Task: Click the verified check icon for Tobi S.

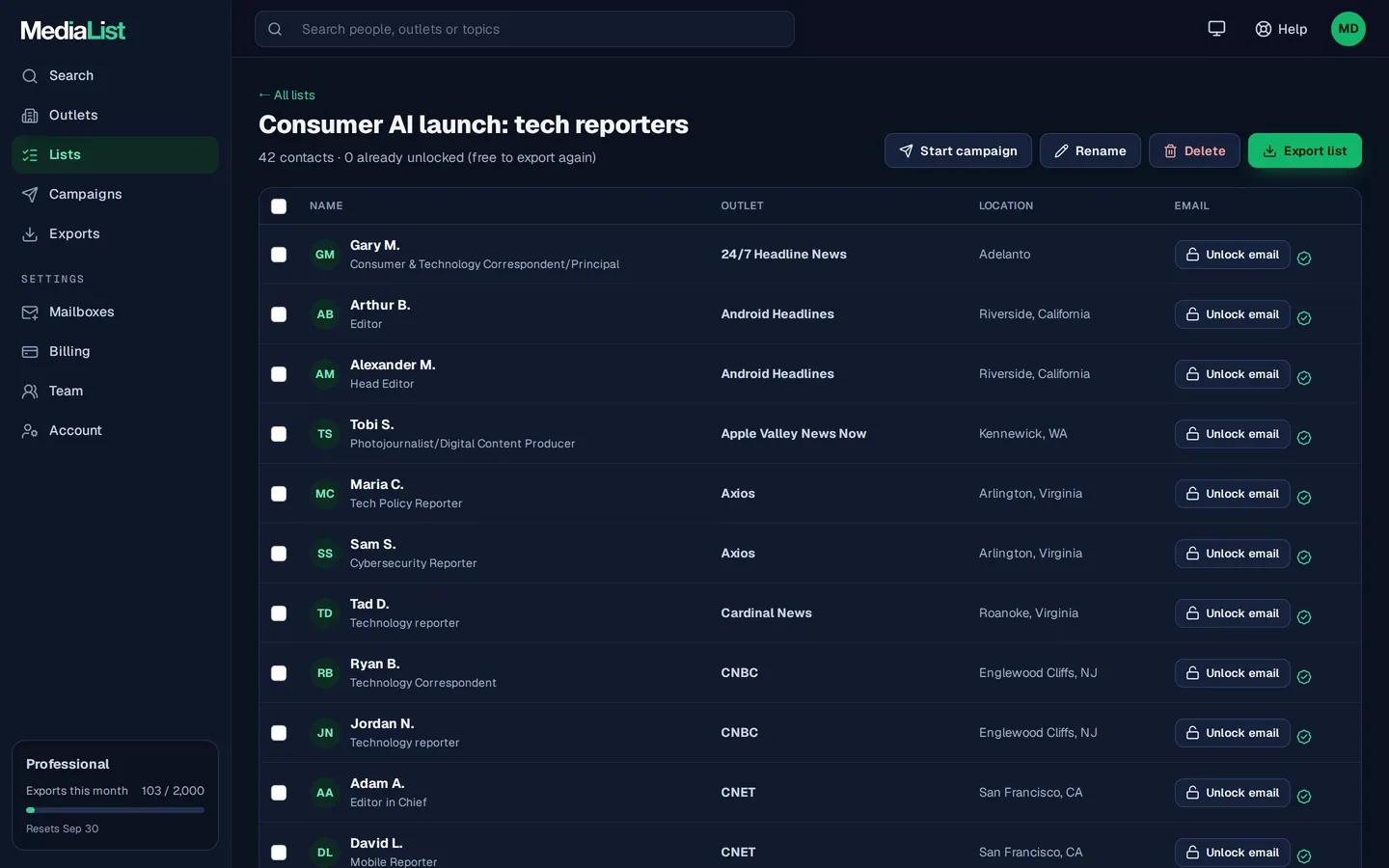Action: [1304, 438]
